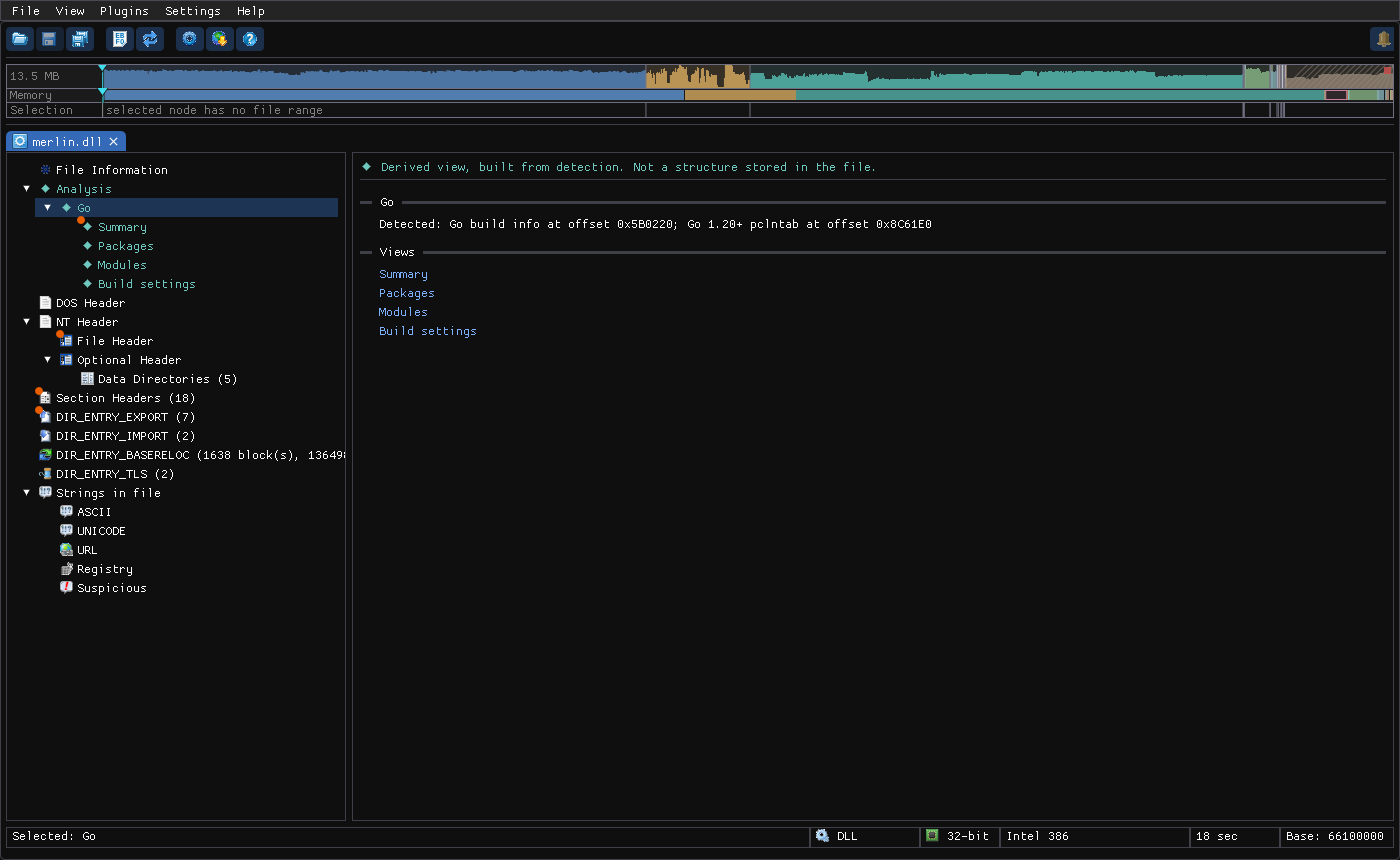Select ASCII under Strings in file
This screenshot has width=1400, height=860.
[x=94, y=512]
